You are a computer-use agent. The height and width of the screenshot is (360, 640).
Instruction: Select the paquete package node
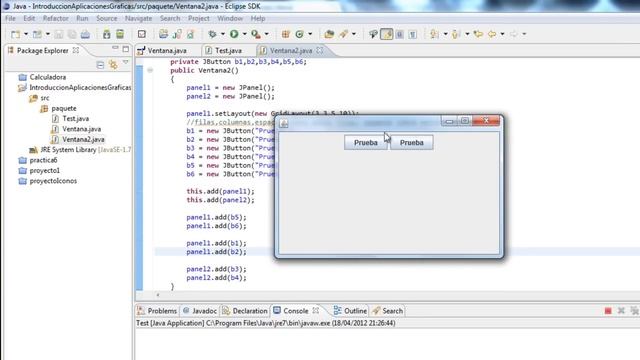tap(58, 108)
